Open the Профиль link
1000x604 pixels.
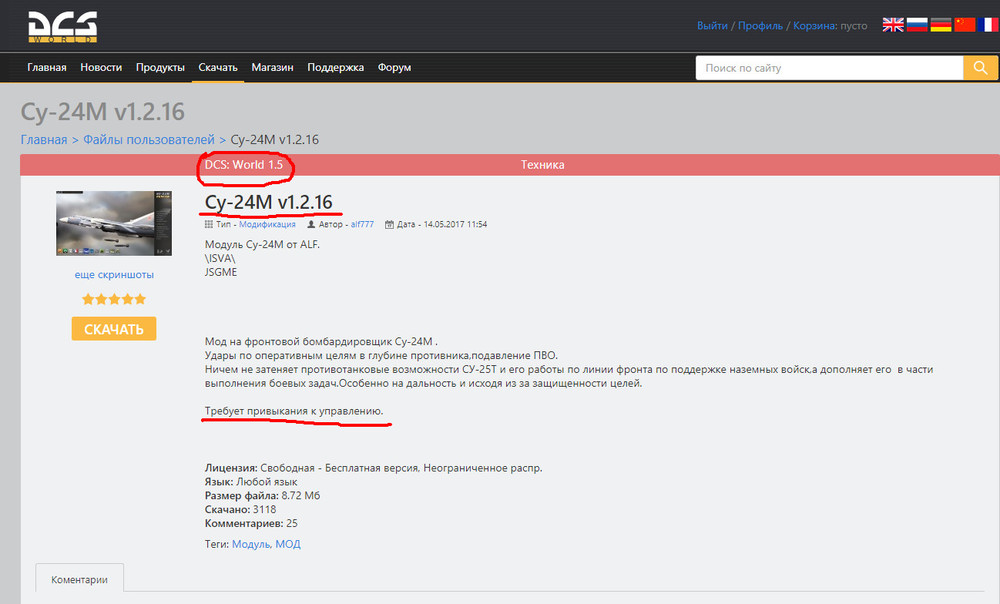pyautogui.click(x=760, y=26)
